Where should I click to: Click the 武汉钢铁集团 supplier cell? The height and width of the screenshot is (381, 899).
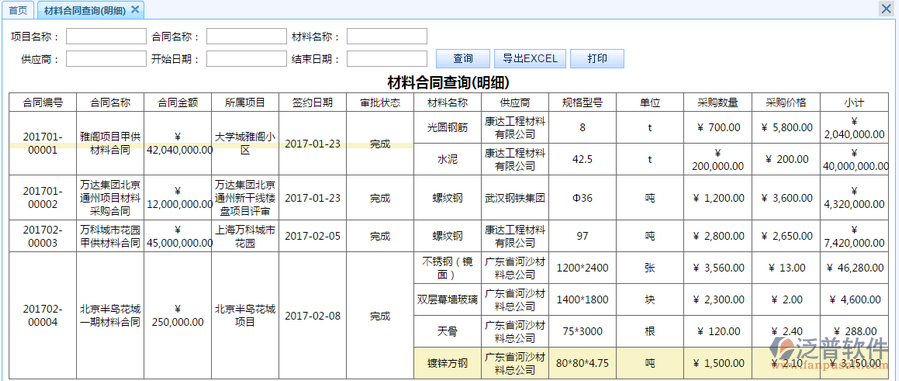coord(515,198)
